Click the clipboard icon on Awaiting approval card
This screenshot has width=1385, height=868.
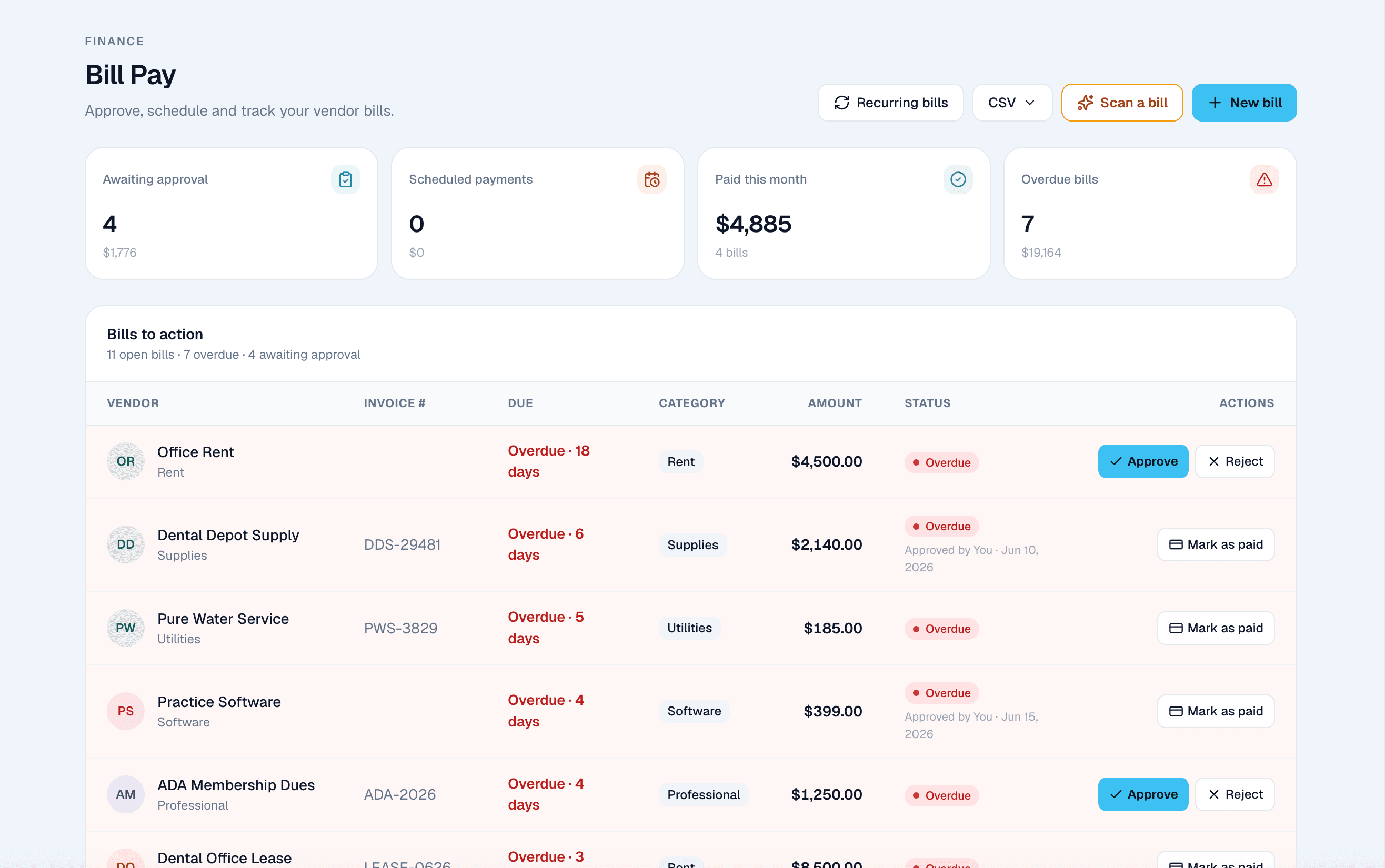346,180
